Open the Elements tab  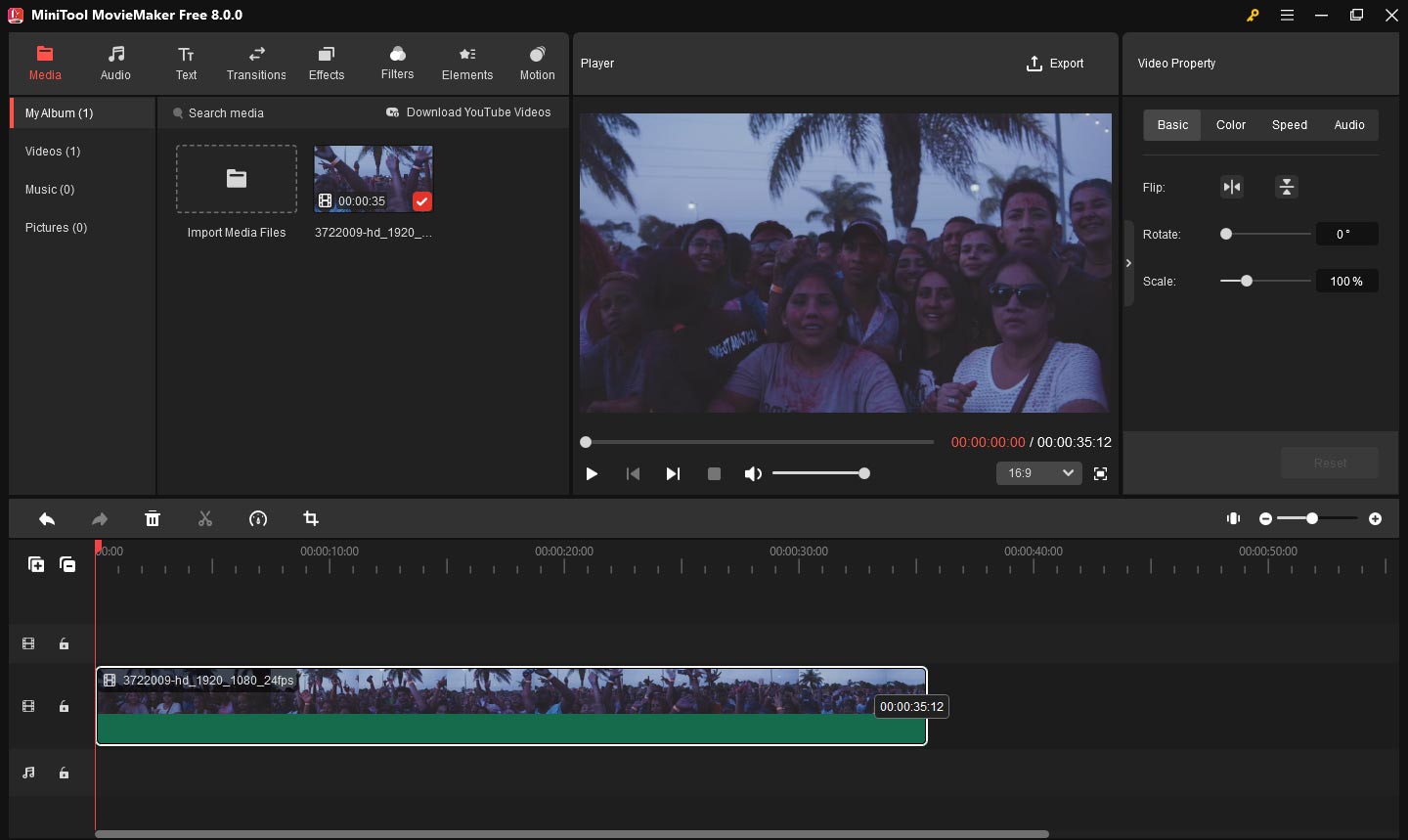(x=467, y=64)
